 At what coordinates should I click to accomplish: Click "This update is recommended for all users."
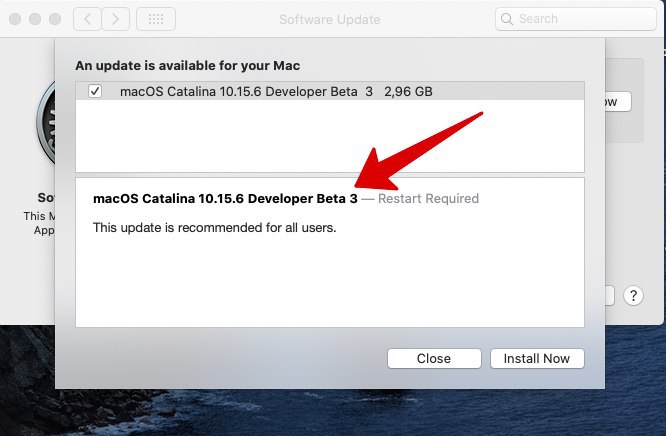(x=214, y=228)
